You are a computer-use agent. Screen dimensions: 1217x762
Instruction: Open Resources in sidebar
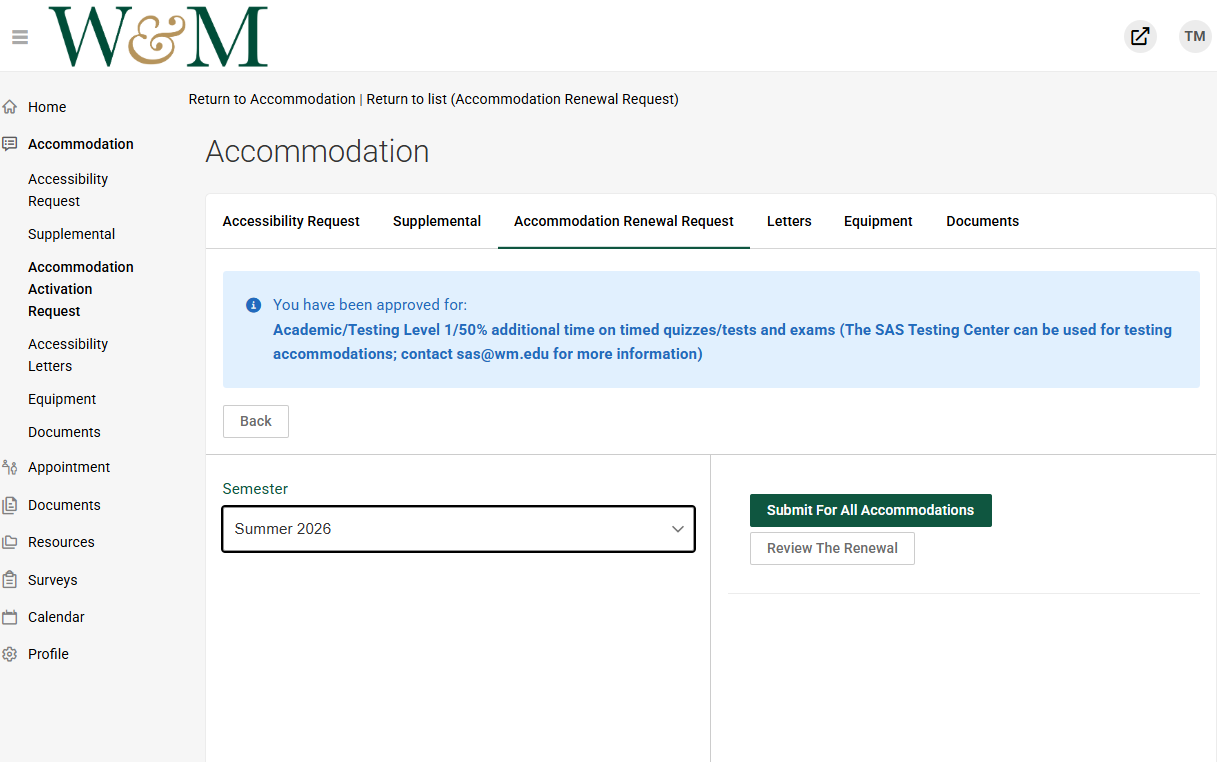[x=61, y=542]
